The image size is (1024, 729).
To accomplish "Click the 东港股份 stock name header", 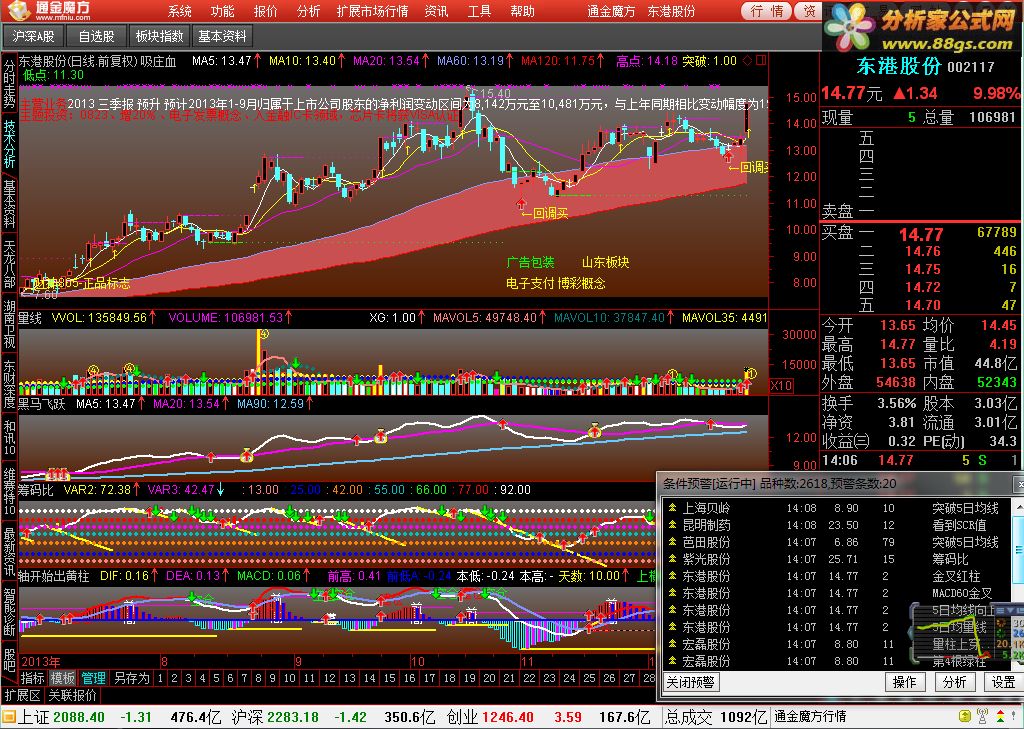I will tap(899, 66).
